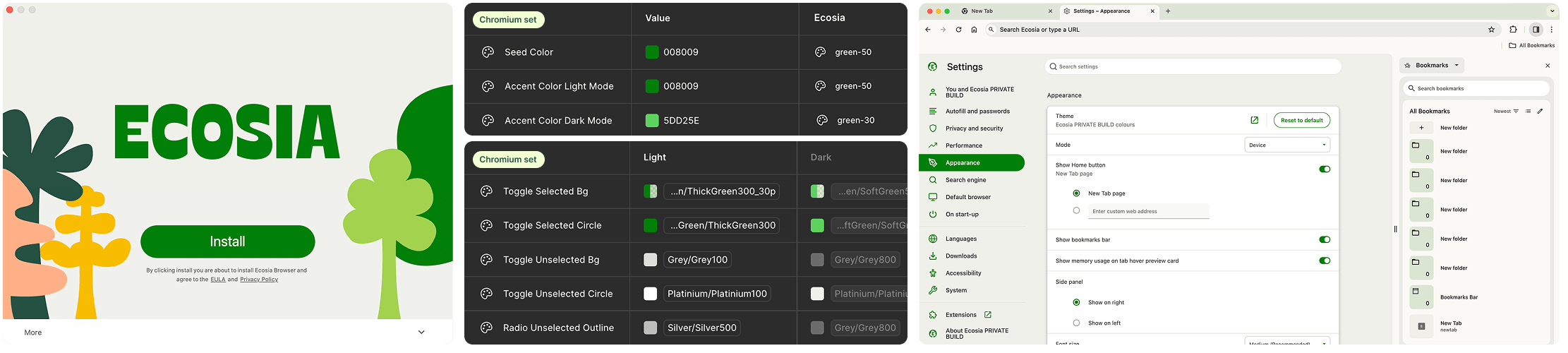
Task: Open Accessibility settings section
Action: pos(963,273)
